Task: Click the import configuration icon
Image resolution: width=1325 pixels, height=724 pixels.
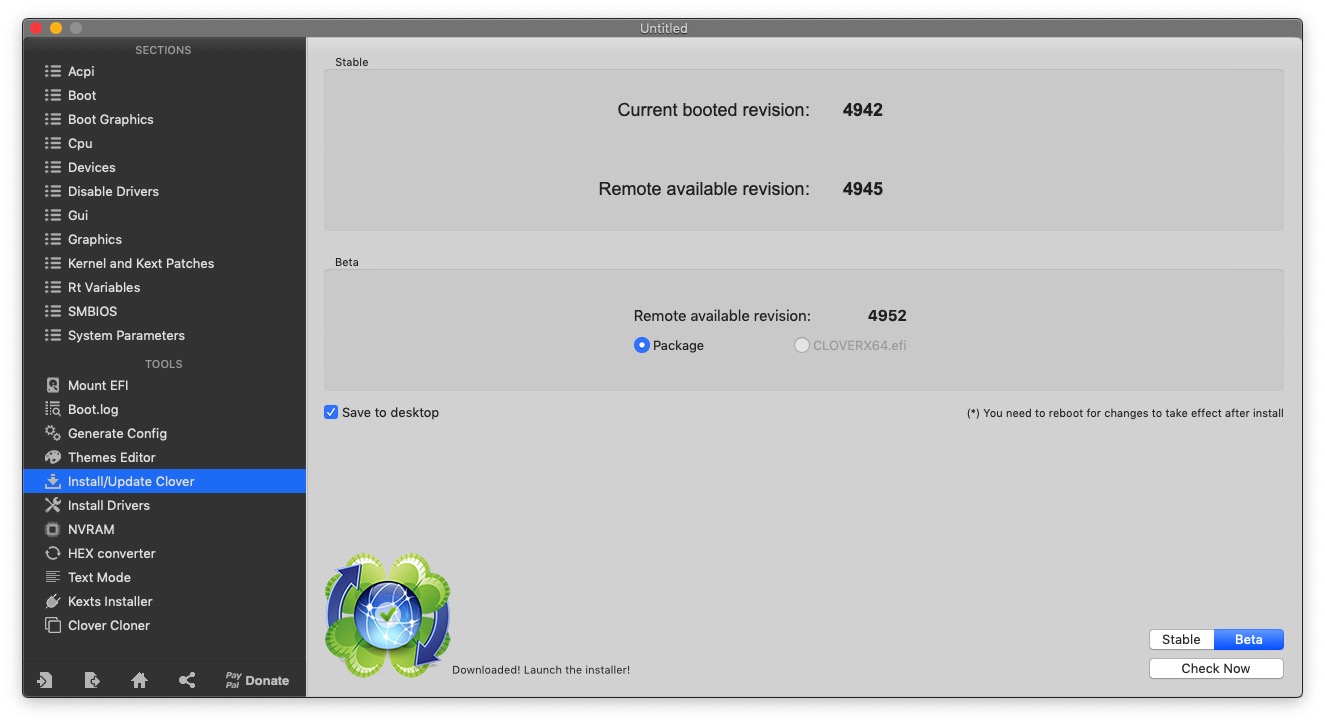Action: [44, 680]
